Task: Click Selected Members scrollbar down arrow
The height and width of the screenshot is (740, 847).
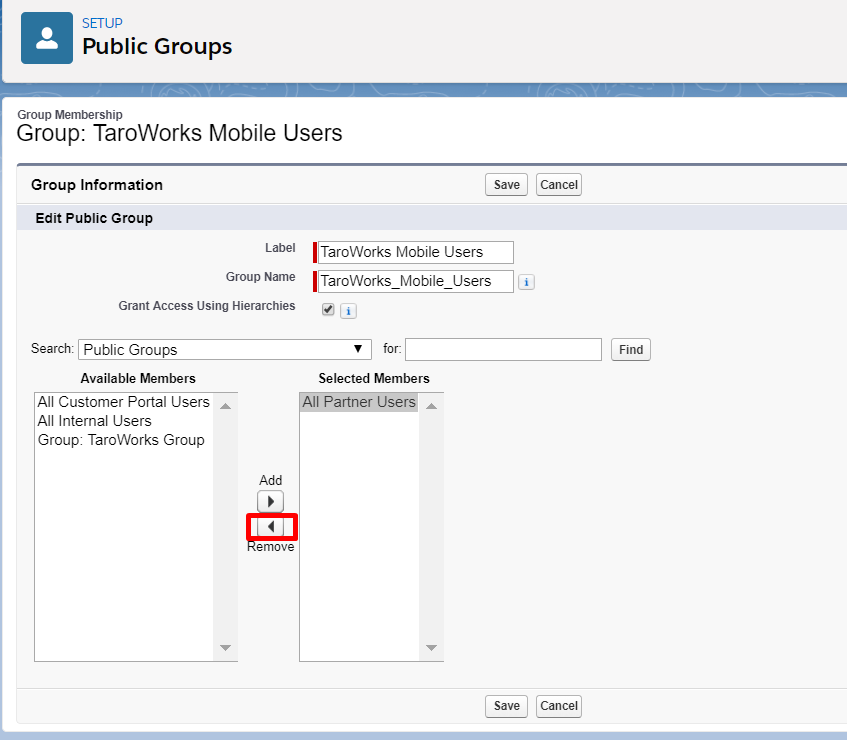Action: tap(431, 647)
